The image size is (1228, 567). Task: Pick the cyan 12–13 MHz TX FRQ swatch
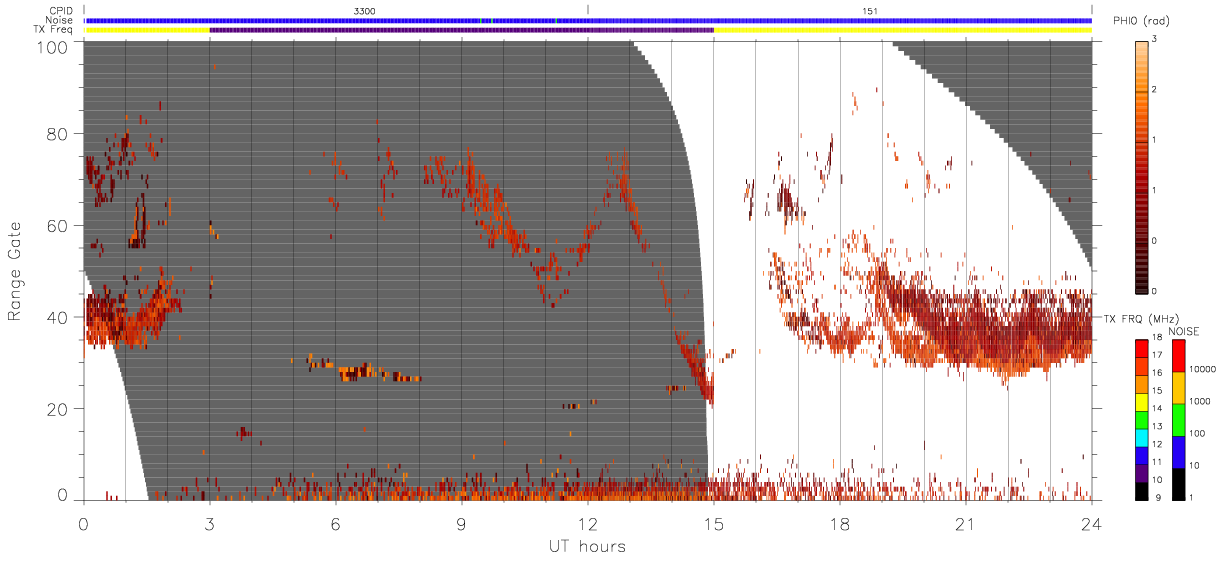tap(1141, 437)
